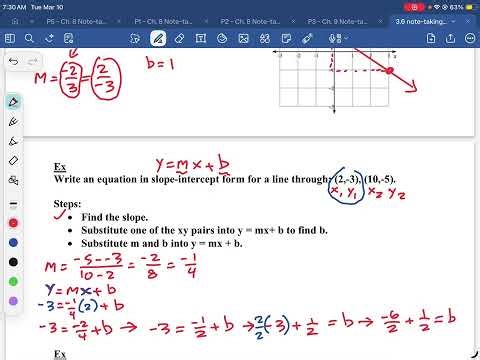Switch to P5 - Ch. 8 Note-taking tab

coord(76,21)
